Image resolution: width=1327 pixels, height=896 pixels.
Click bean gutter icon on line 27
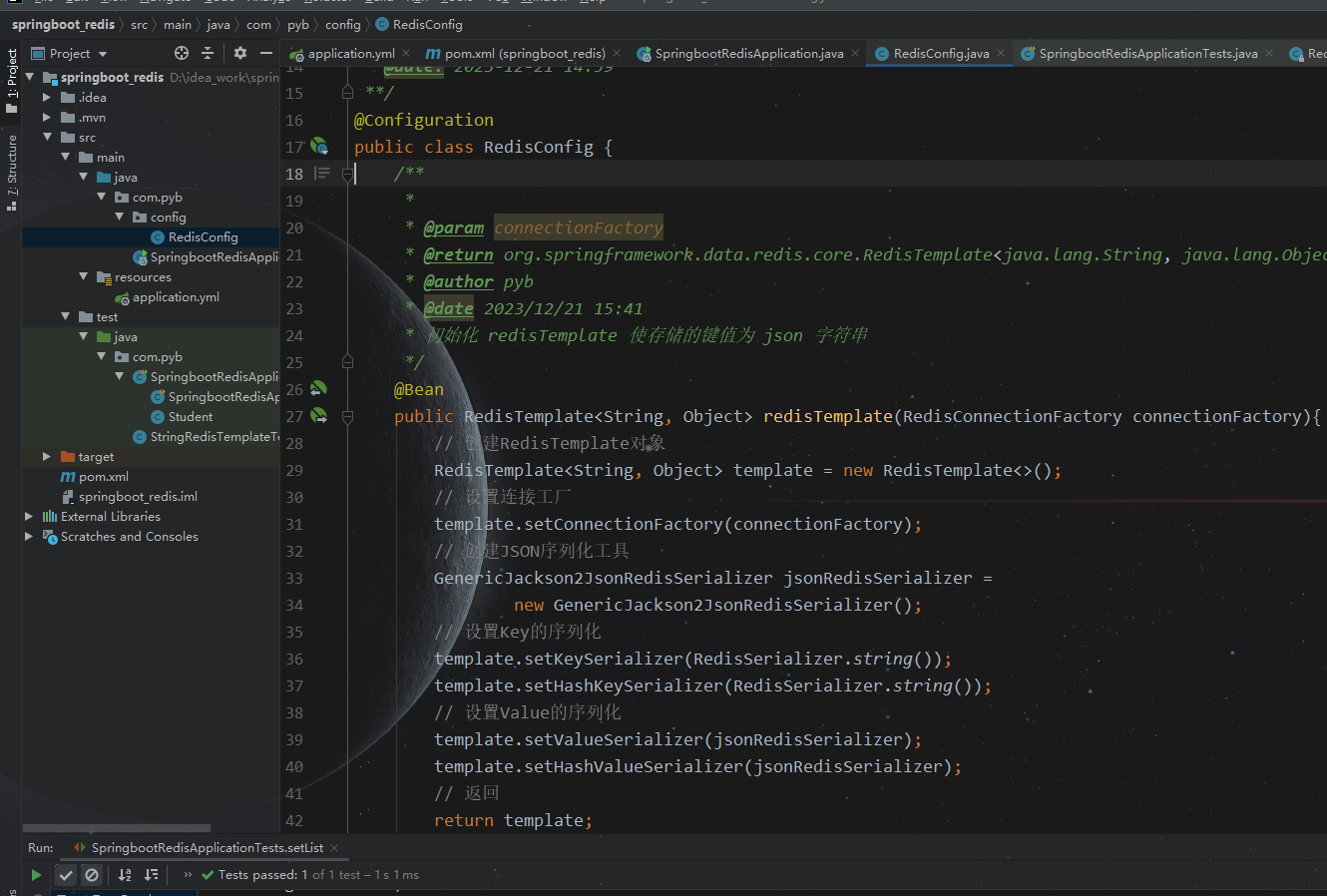[x=318, y=415]
